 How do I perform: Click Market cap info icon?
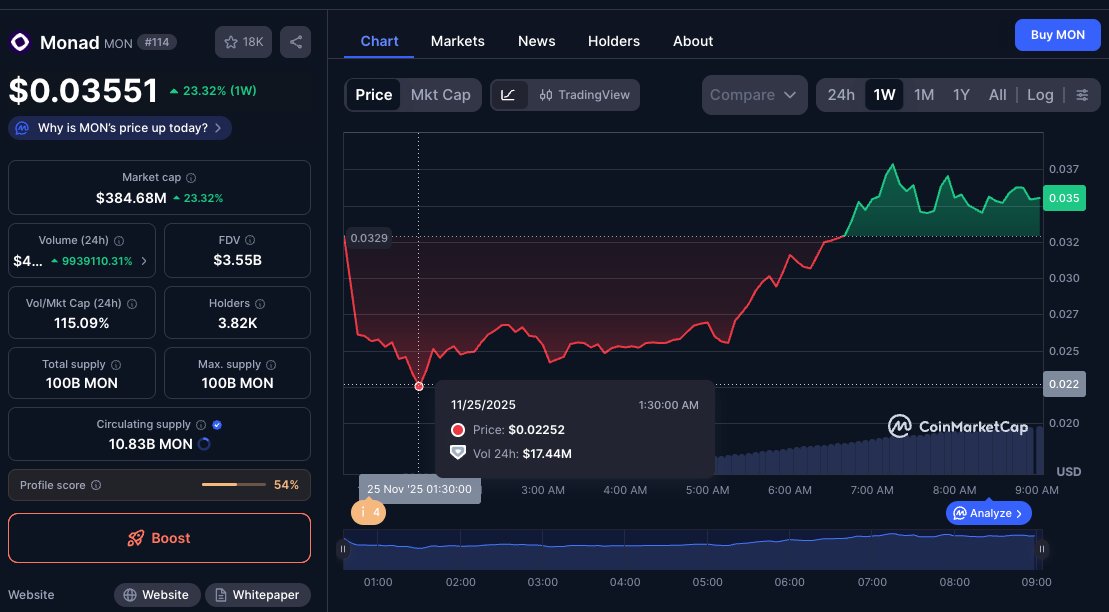pos(191,178)
